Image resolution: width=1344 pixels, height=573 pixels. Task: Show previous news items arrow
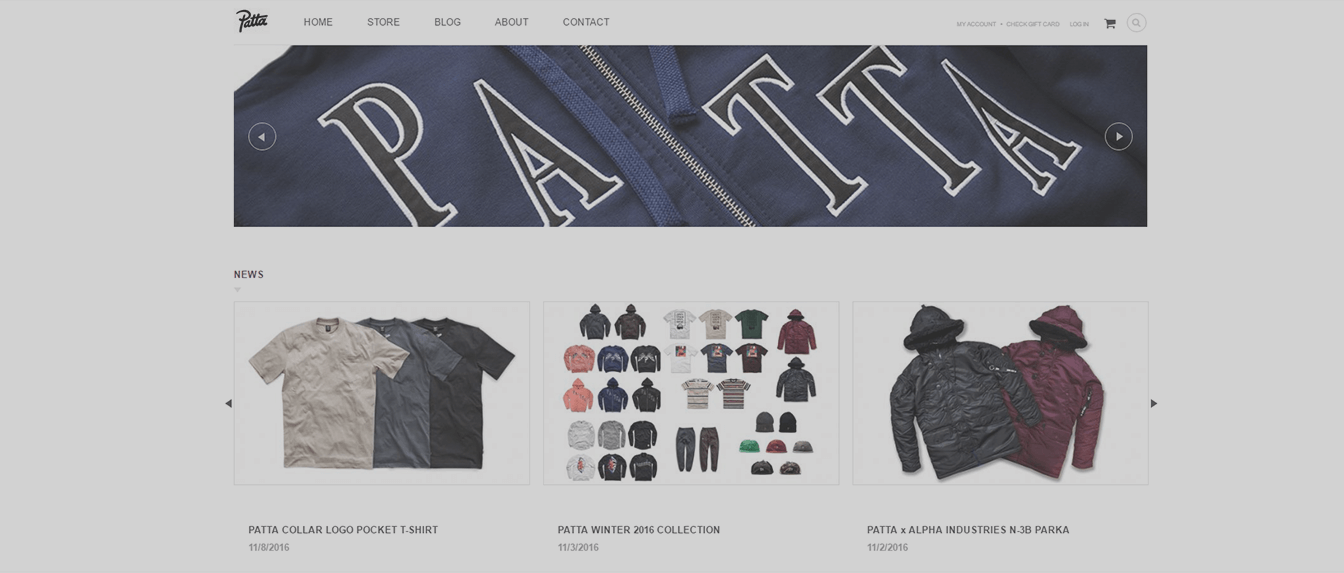[x=228, y=404]
